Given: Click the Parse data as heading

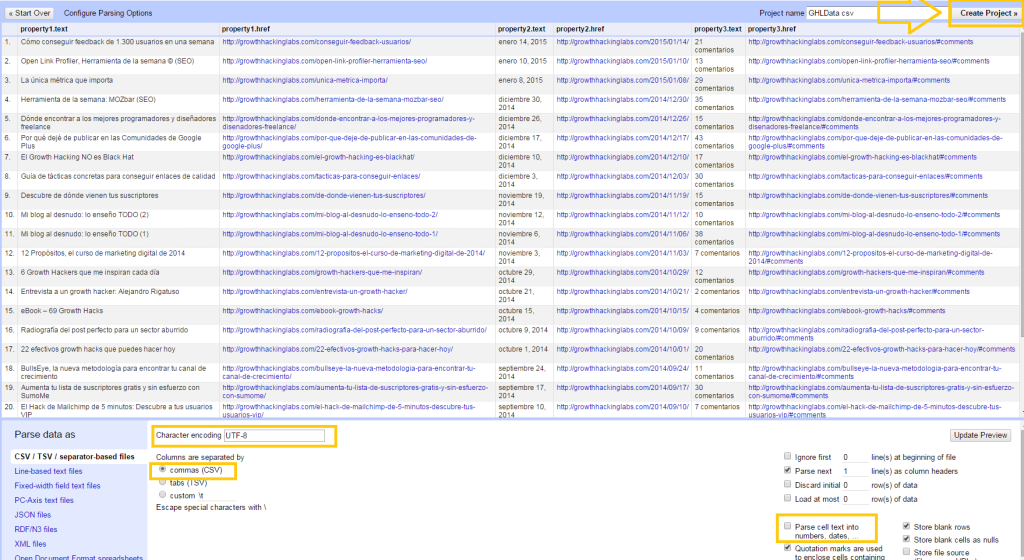Looking at the screenshot, I should pyautogui.click(x=45, y=435).
